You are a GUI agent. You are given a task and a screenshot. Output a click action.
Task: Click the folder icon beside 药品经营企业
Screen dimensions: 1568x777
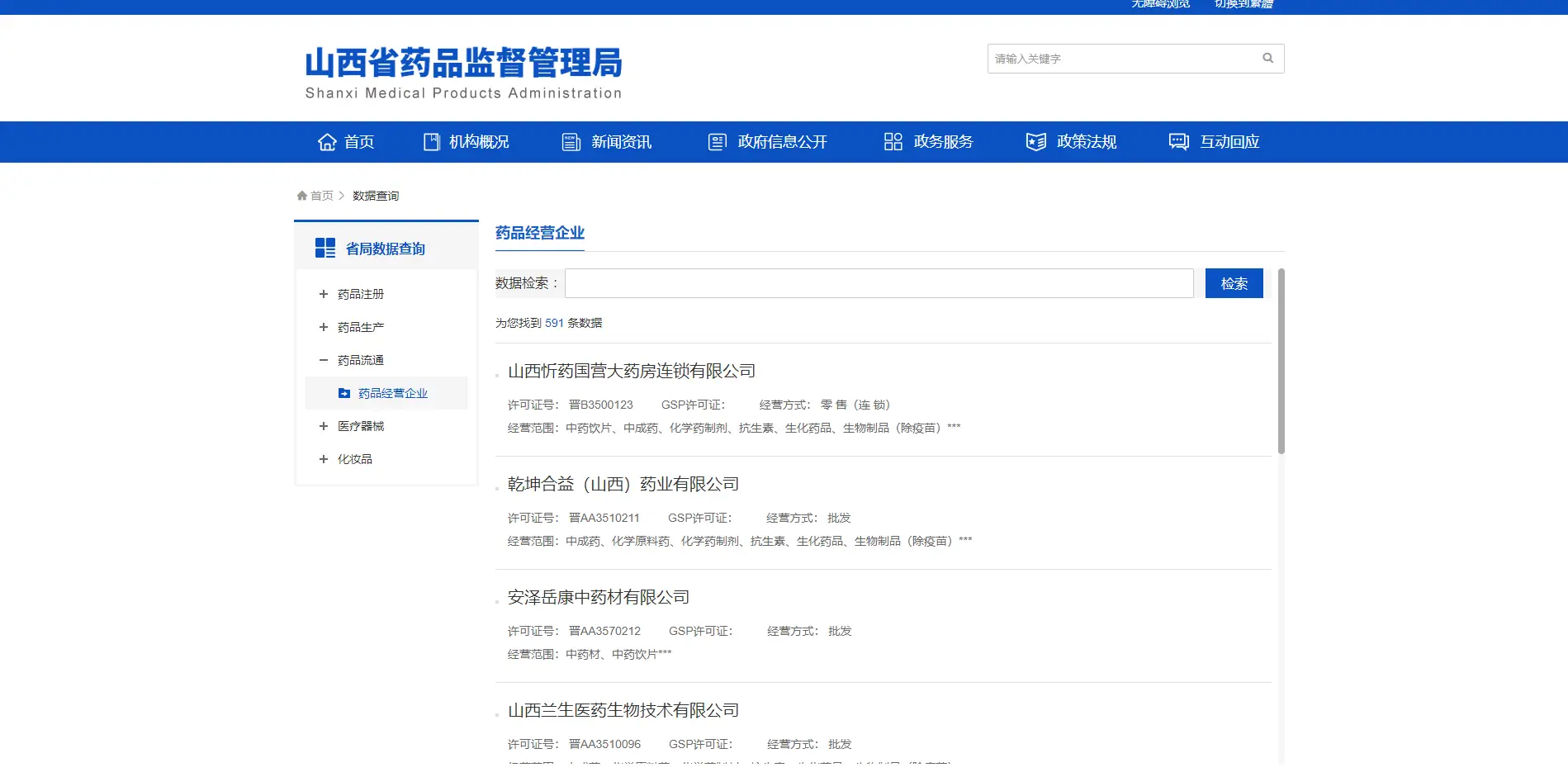pyautogui.click(x=343, y=393)
